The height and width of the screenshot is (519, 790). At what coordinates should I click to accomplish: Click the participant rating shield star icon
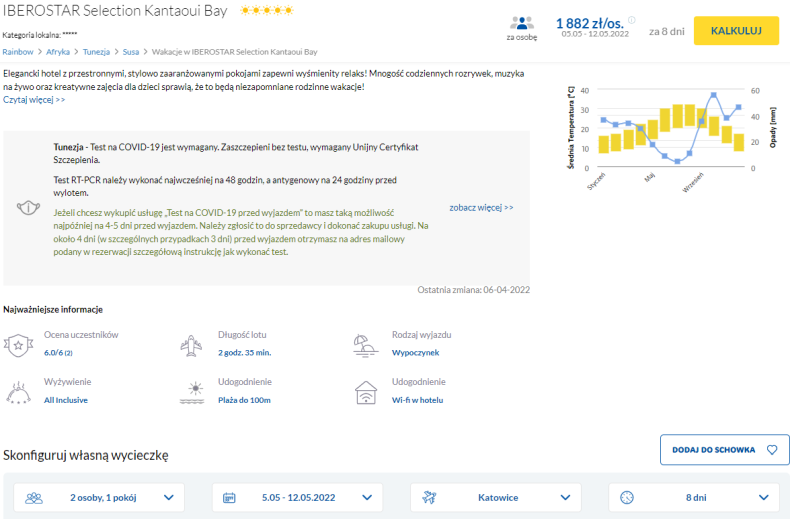pyautogui.click(x=18, y=345)
